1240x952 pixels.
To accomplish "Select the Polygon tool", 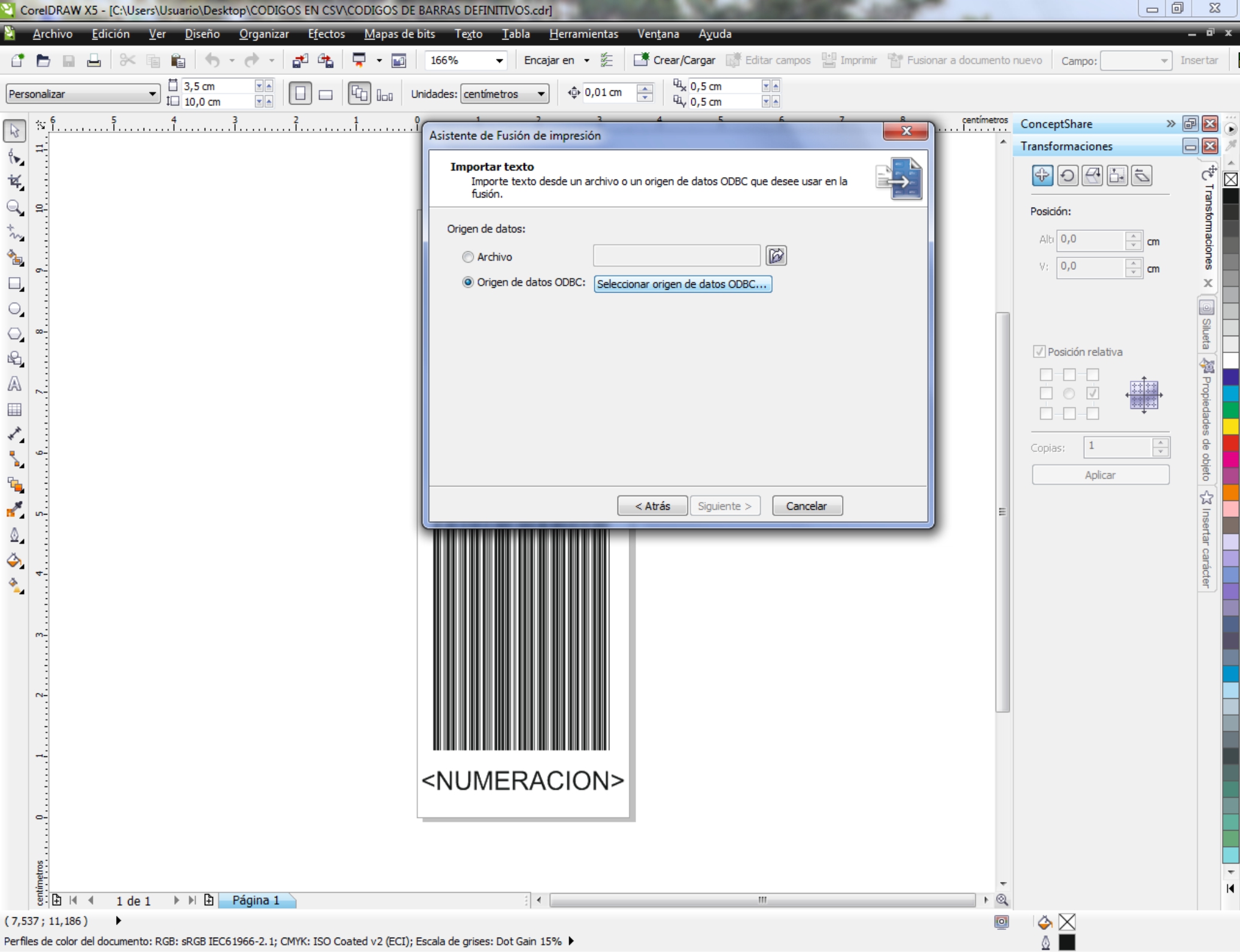I will [x=14, y=334].
